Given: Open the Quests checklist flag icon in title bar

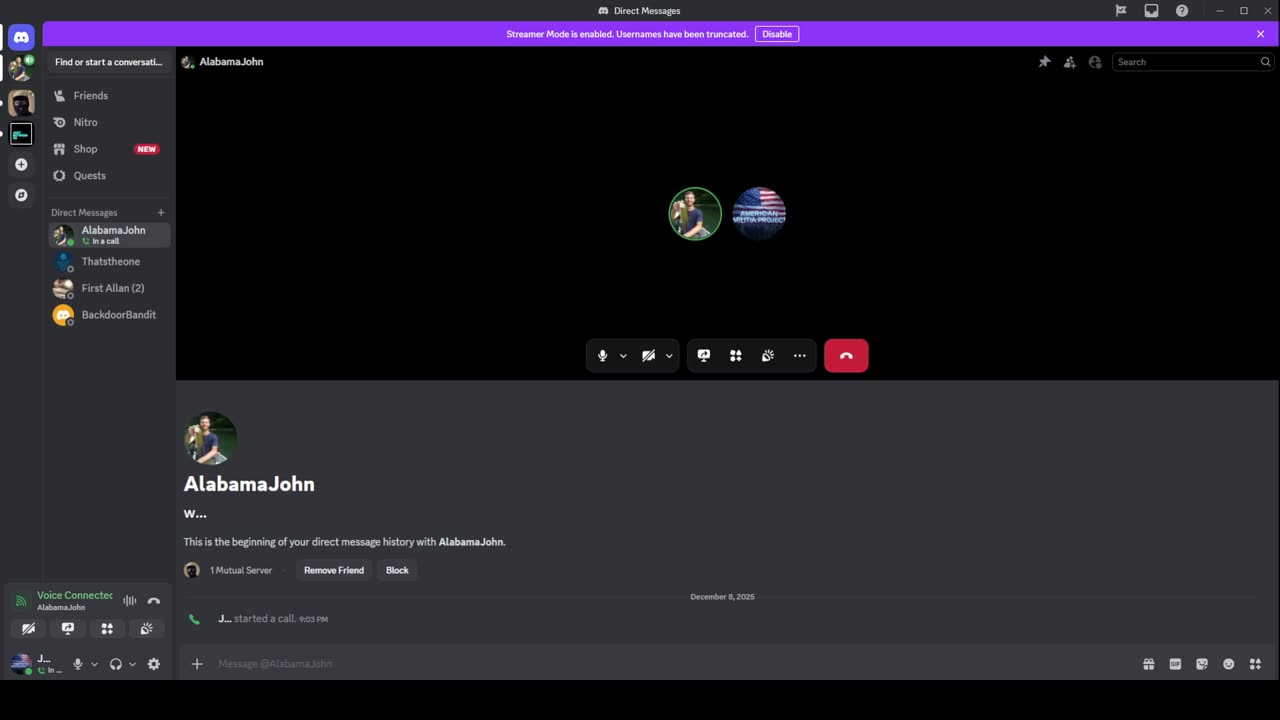Looking at the screenshot, I should 1121,11.
